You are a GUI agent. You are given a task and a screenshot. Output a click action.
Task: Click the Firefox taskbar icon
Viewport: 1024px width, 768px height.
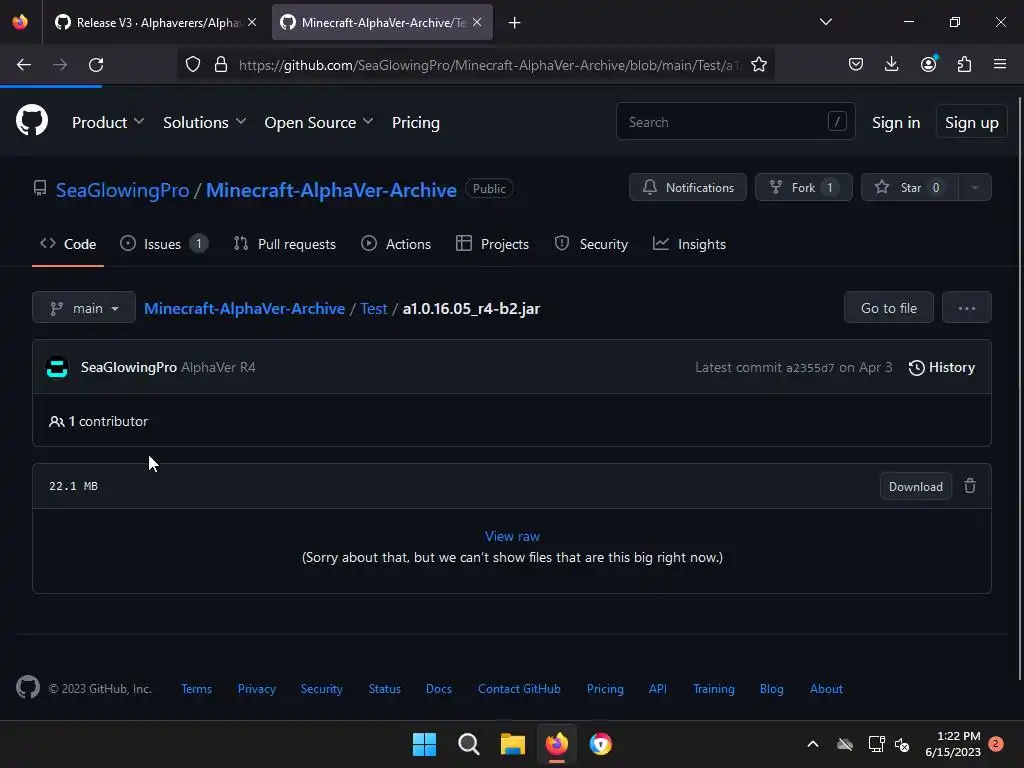(x=556, y=744)
